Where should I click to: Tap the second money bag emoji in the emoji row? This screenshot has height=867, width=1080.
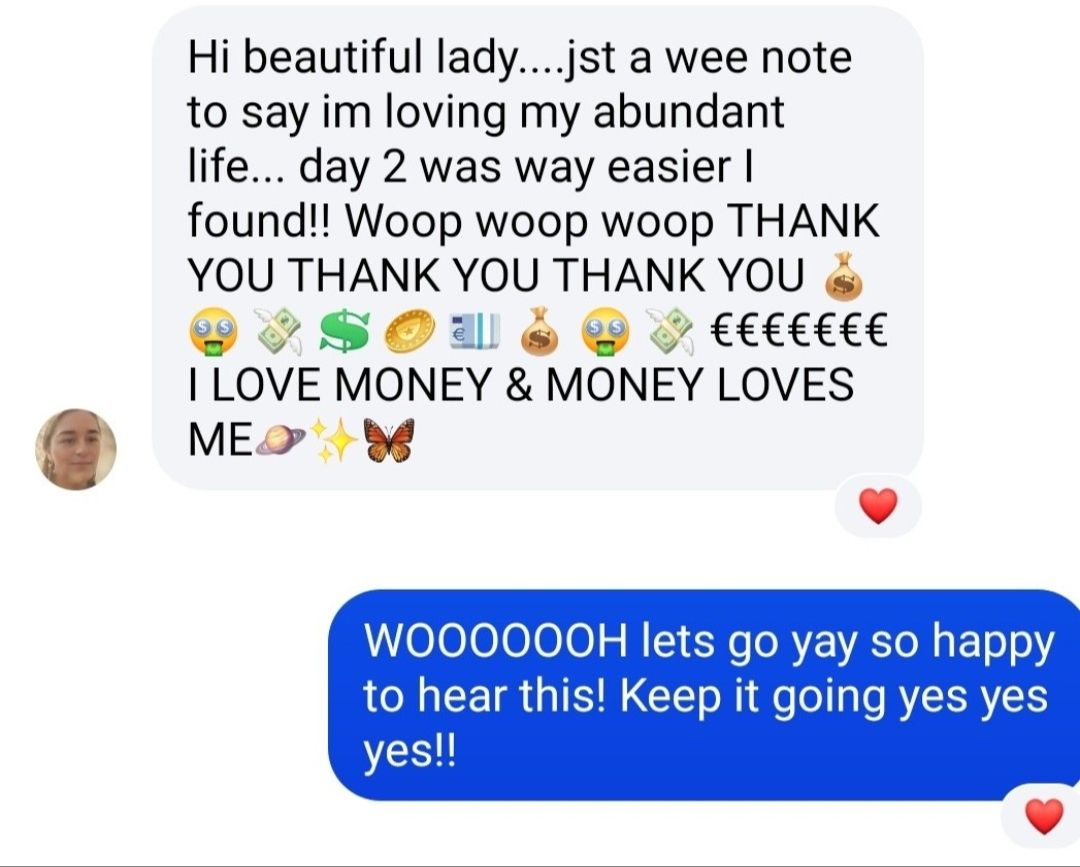click(539, 331)
